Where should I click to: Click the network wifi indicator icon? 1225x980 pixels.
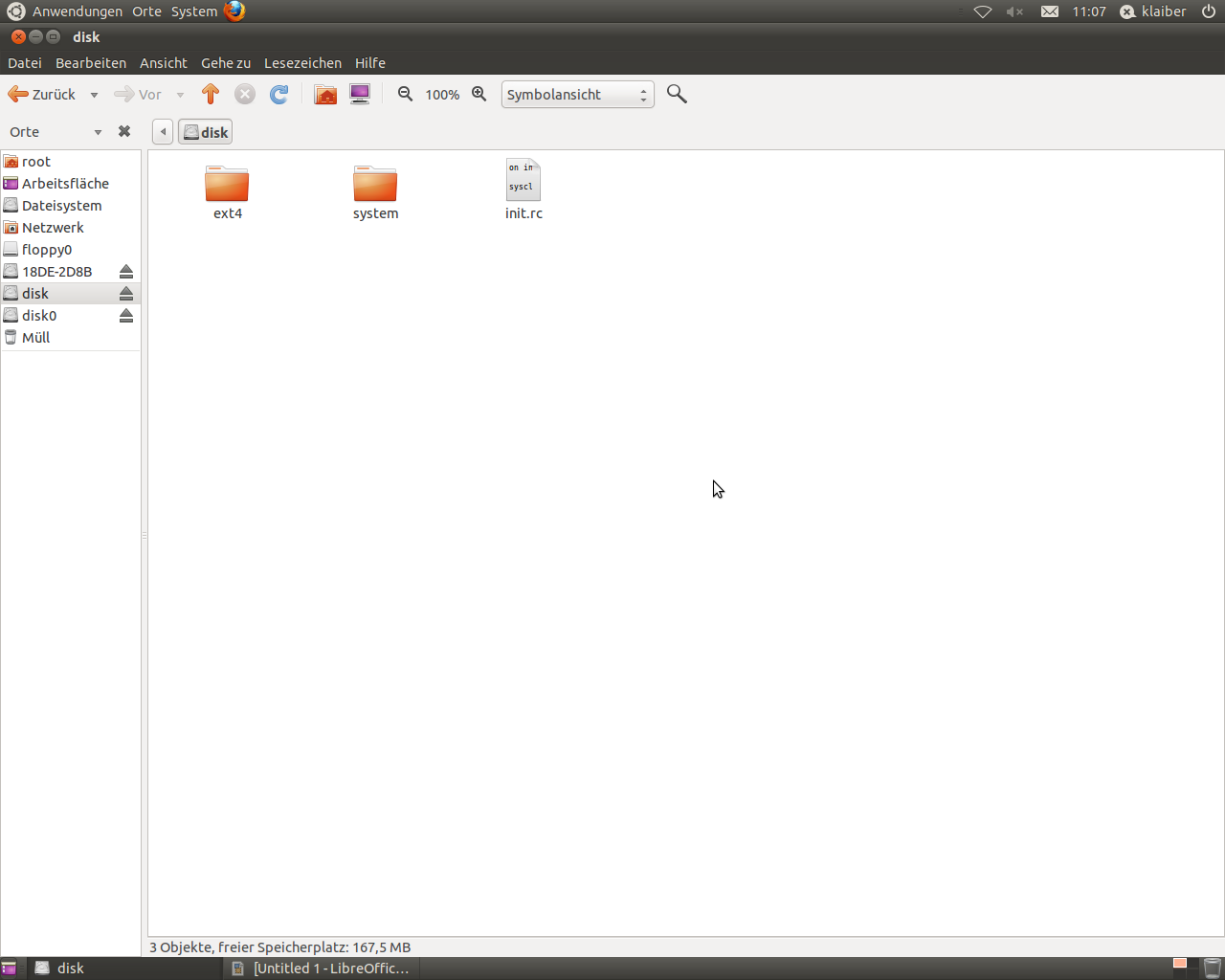click(983, 11)
